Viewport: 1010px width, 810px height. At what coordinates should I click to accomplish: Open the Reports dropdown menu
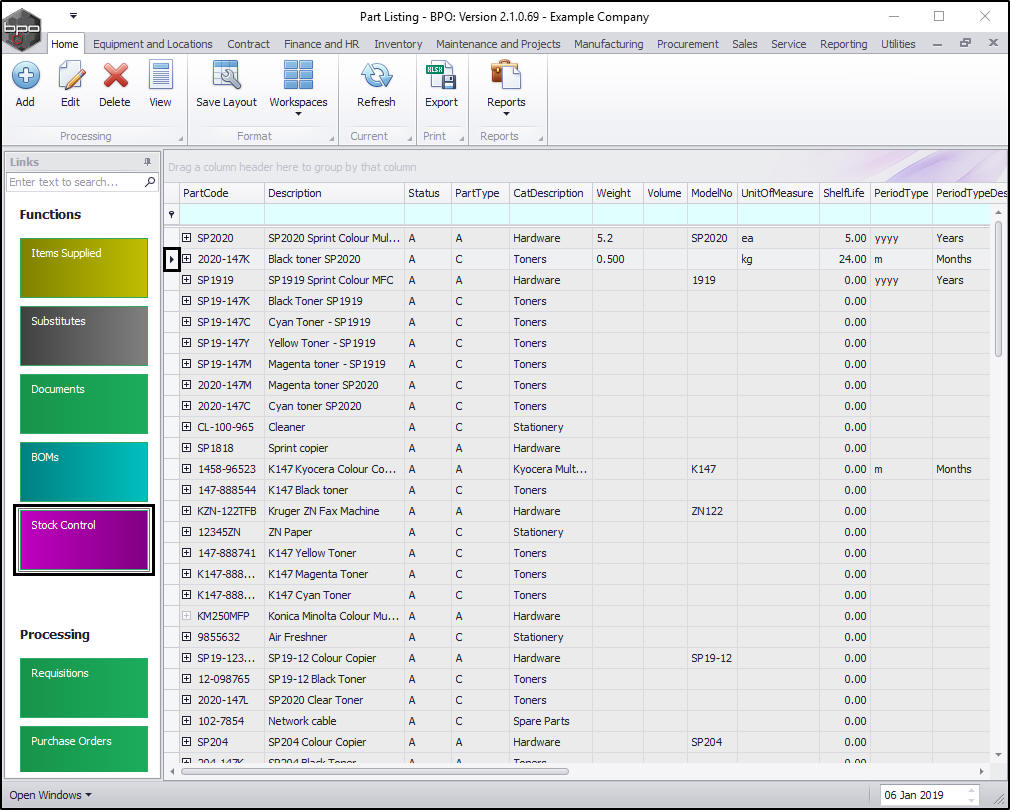click(x=506, y=86)
